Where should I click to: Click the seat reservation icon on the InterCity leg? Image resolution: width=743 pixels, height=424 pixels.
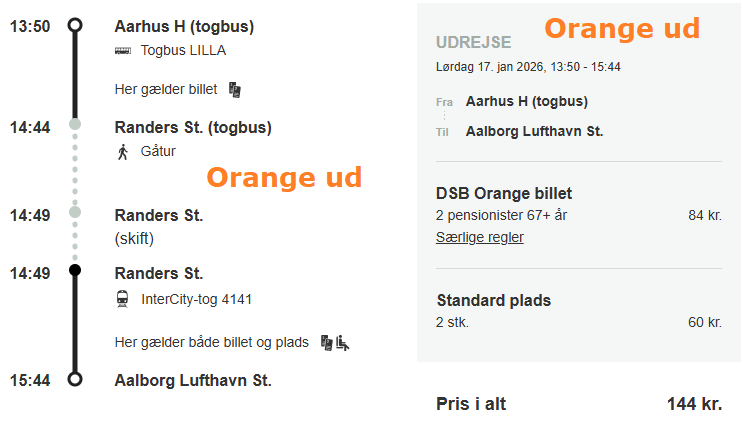click(x=342, y=342)
